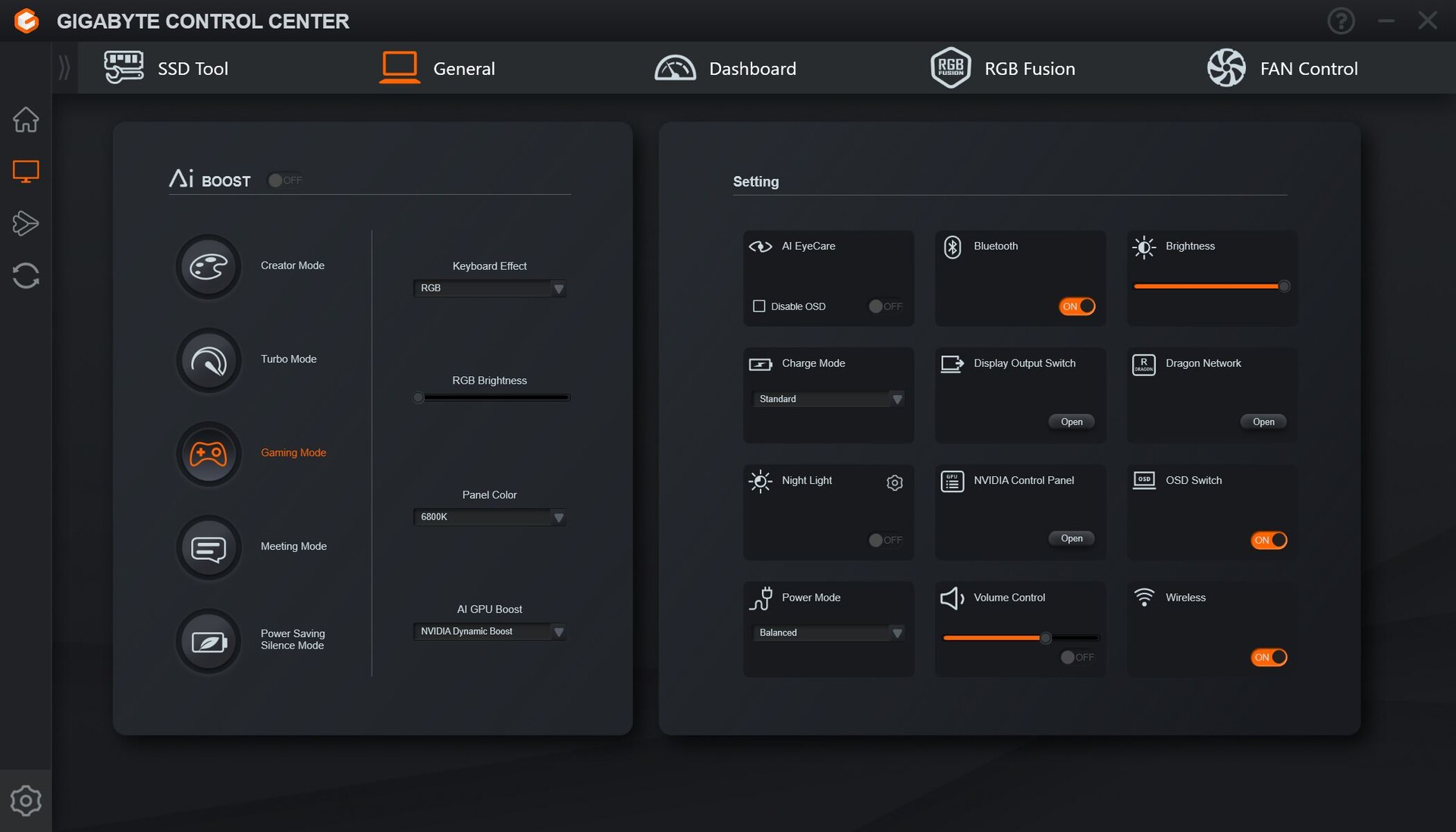Click the Bluetooth icon
The image size is (1456, 832).
coord(952,246)
